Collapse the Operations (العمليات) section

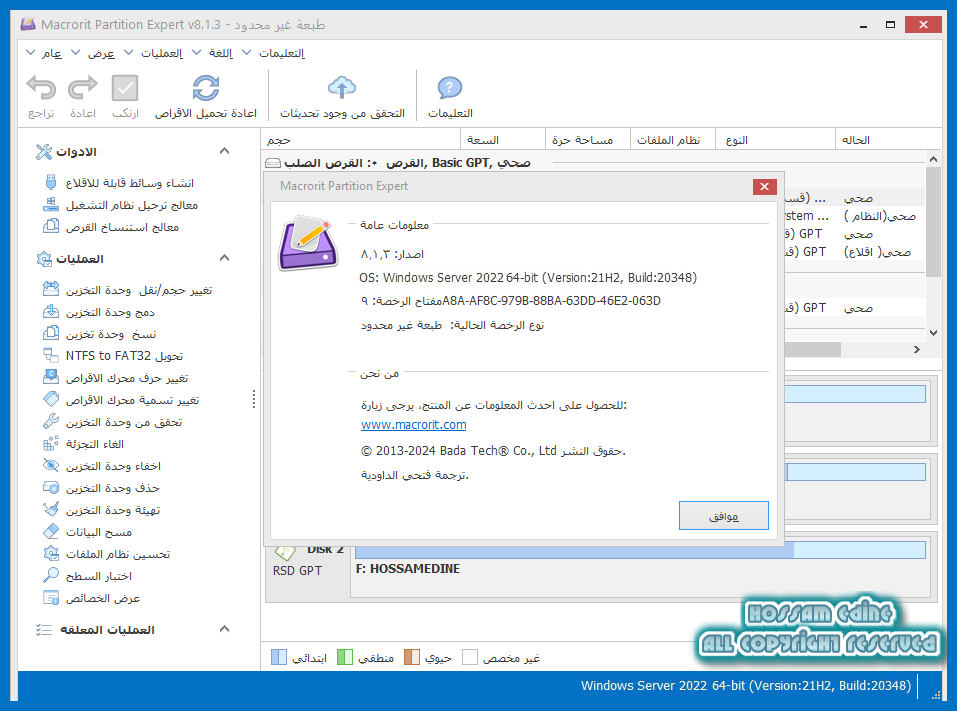[x=224, y=258]
